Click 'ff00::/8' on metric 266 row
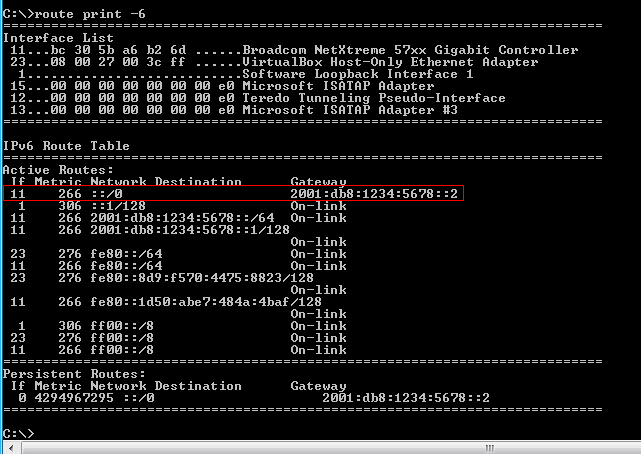This screenshot has width=641, height=454. pyautogui.click(x=122, y=350)
